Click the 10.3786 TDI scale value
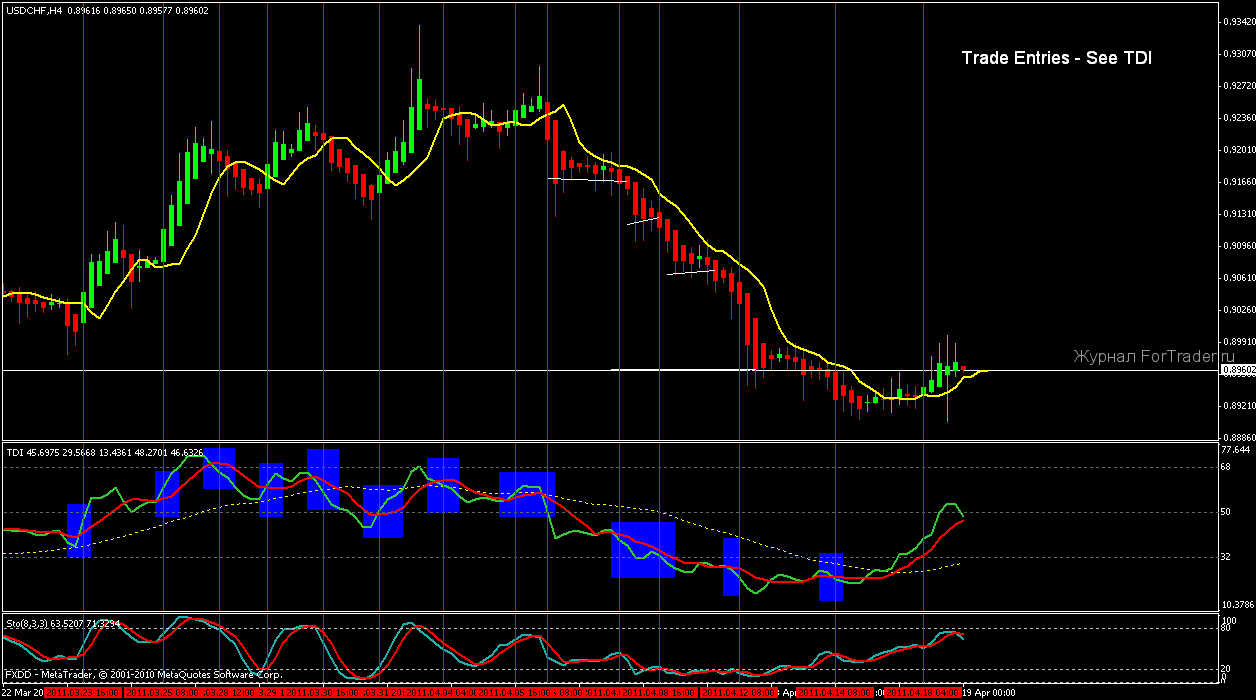Screen dimensions: 1256x700 click(1238, 604)
